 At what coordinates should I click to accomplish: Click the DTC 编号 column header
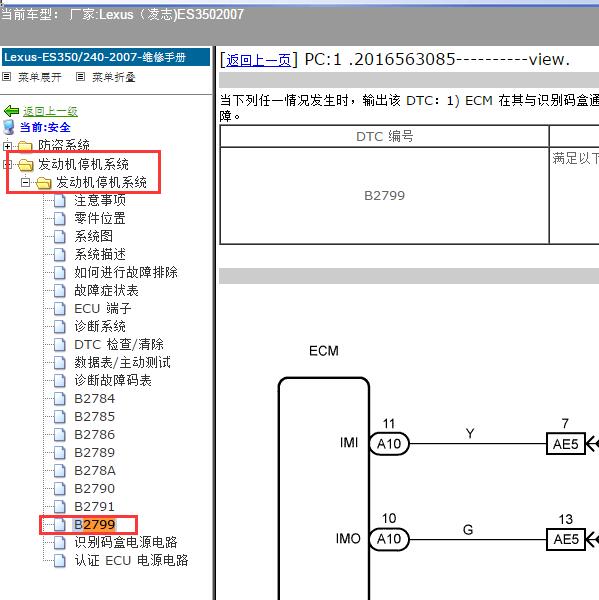[x=384, y=136]
